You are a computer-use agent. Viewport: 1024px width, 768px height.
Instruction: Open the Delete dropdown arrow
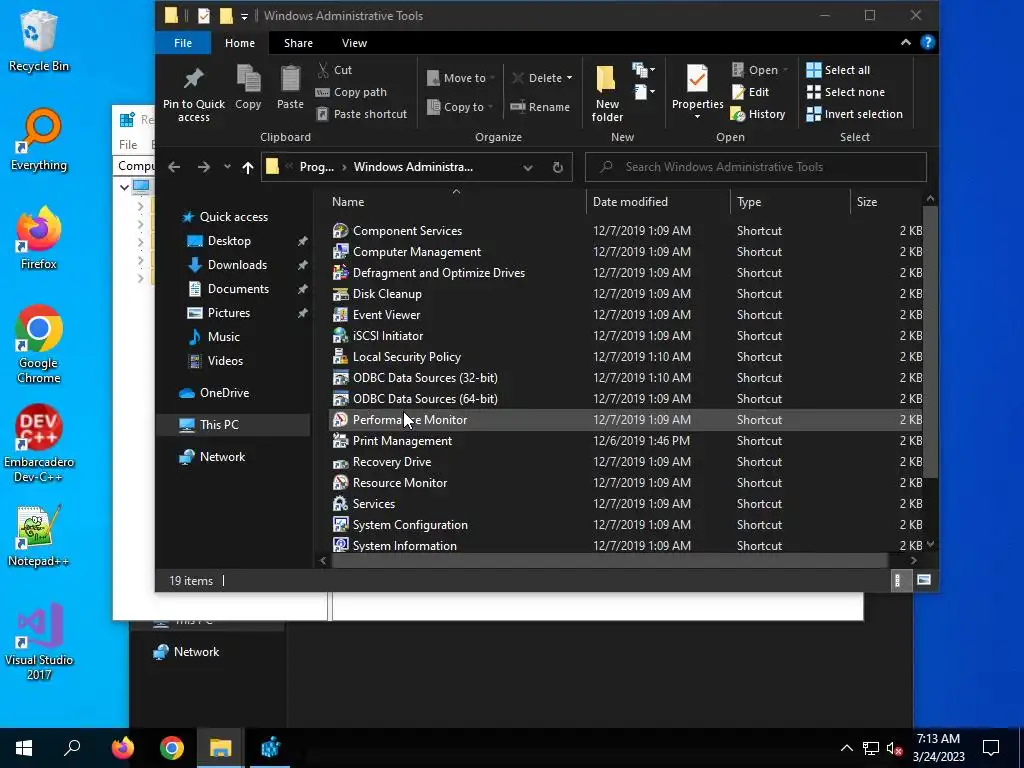coord(569,78)
